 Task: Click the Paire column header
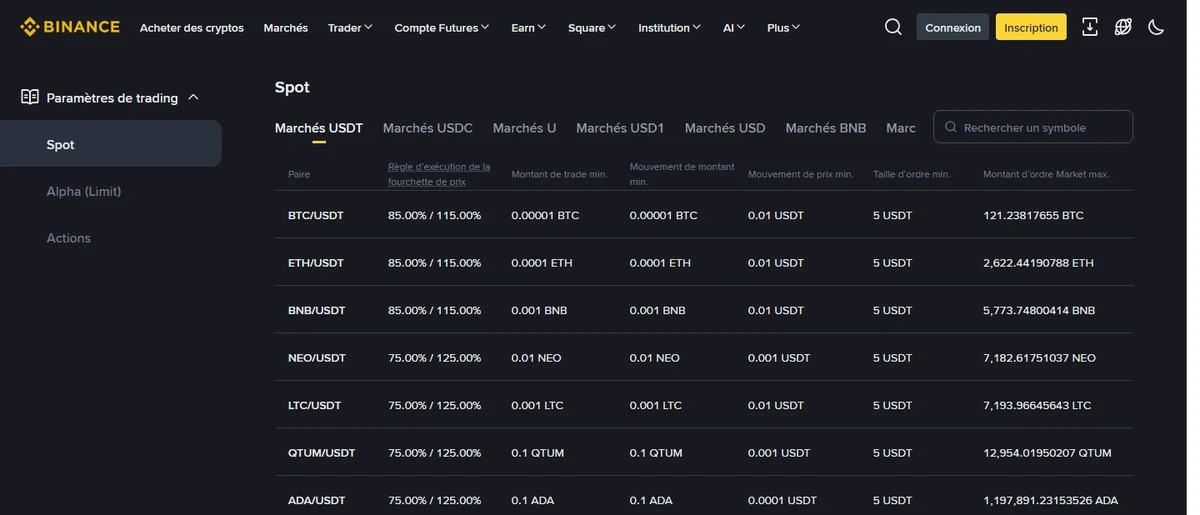pyautogui.click(x=299, y=174)
